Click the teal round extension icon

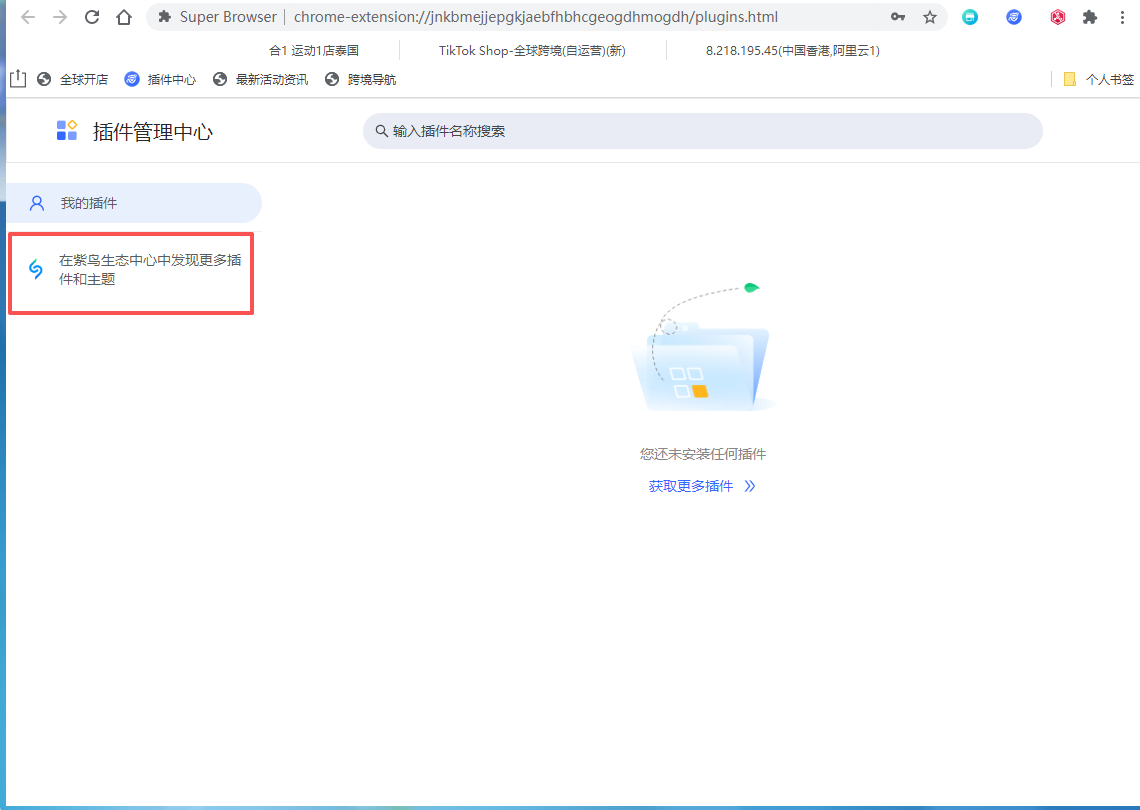pyautogui.click(x=970, y=17)
